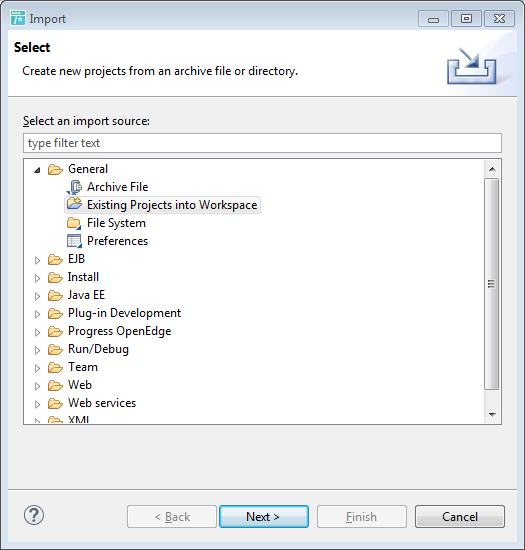Click the File System folder icon
This screenshot has height=550, width=525.
(74, 223)
